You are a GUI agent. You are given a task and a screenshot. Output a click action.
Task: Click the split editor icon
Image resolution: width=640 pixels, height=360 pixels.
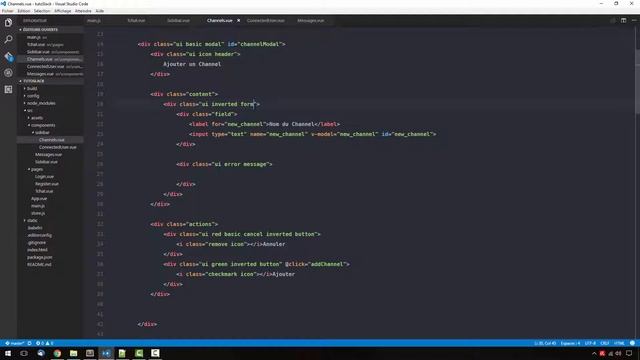[x=623, y=20]
